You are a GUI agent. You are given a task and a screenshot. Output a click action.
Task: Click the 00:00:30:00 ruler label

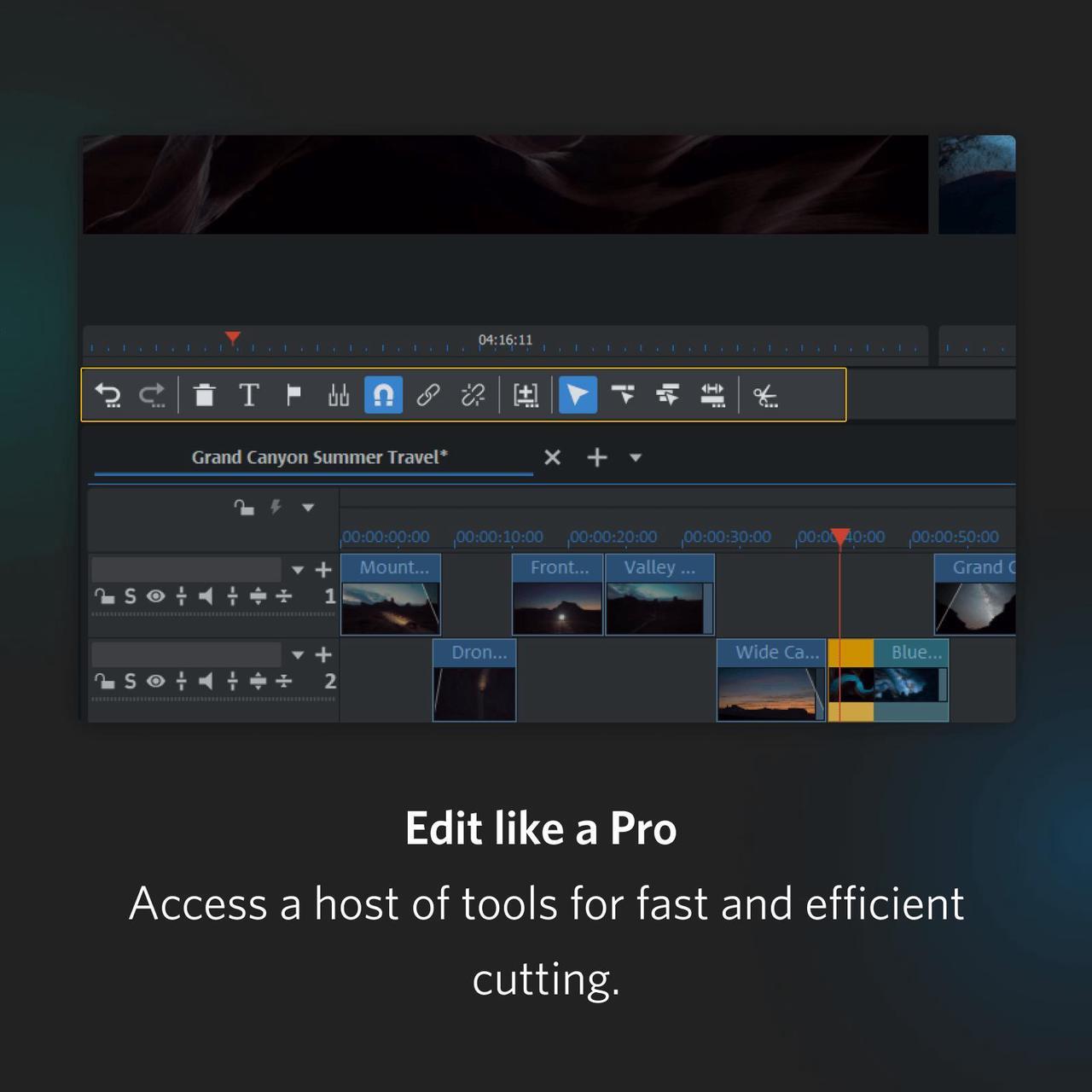(728, 537)
